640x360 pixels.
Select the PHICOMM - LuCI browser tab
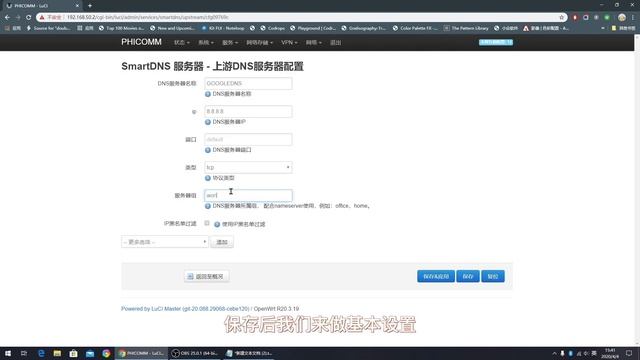(42, 6)
